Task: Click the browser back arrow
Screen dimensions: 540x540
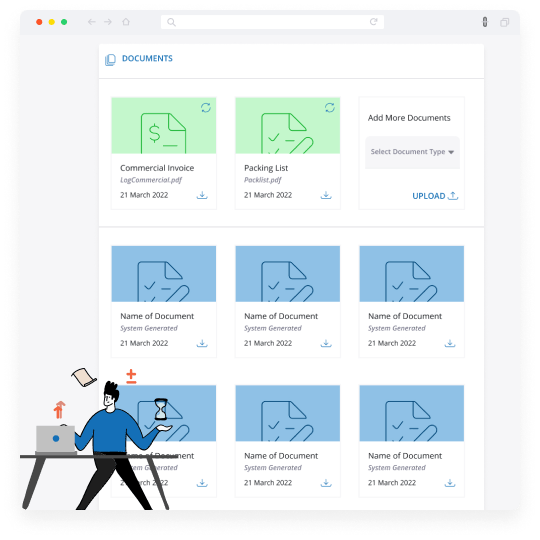Action: click(91, 22)
